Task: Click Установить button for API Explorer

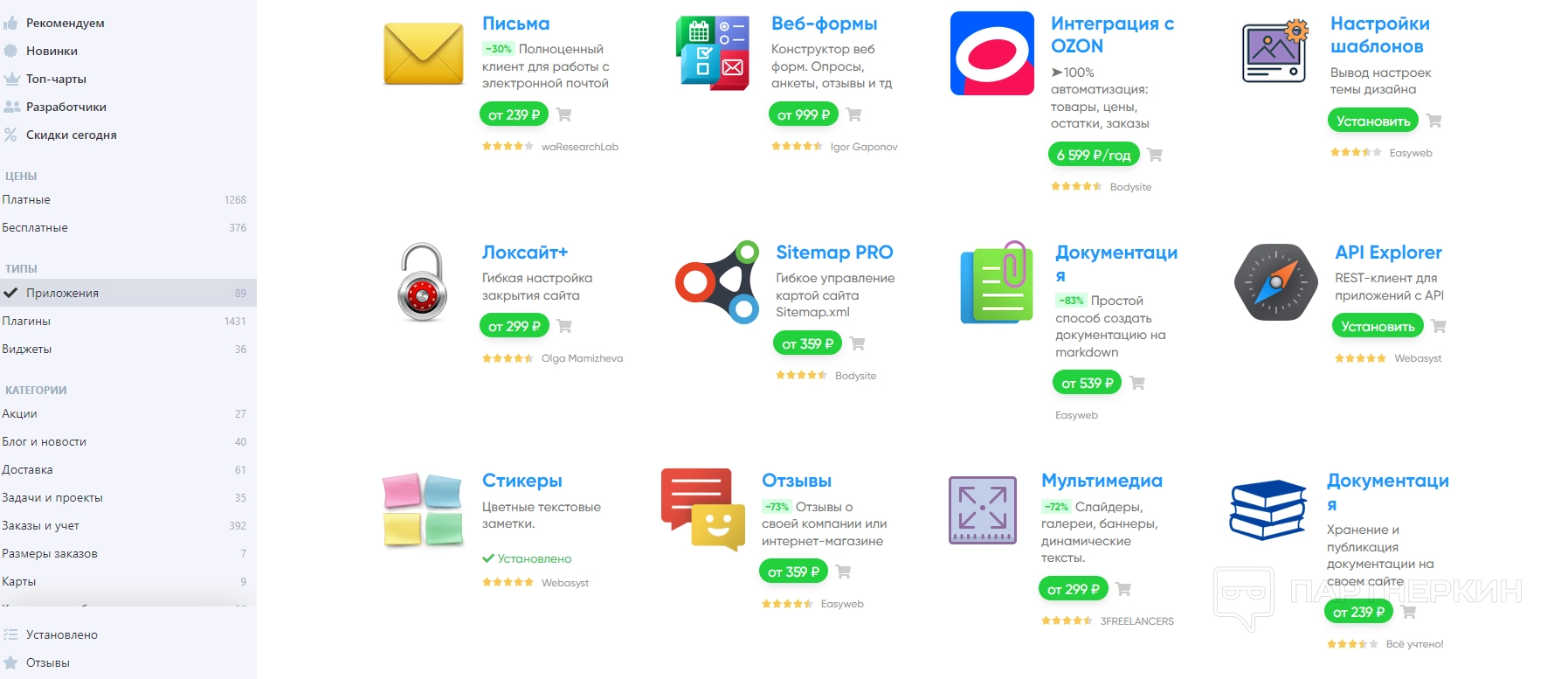Action: pyautogui.click(x=1378, y=326)
